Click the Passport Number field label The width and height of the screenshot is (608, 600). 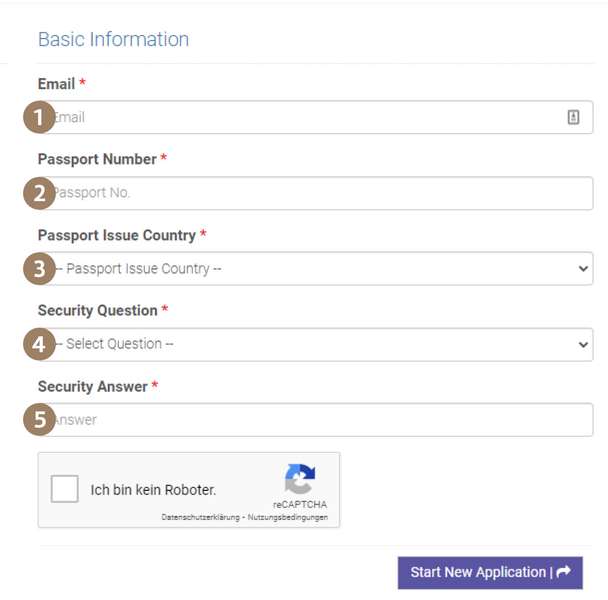pos(97,159)
